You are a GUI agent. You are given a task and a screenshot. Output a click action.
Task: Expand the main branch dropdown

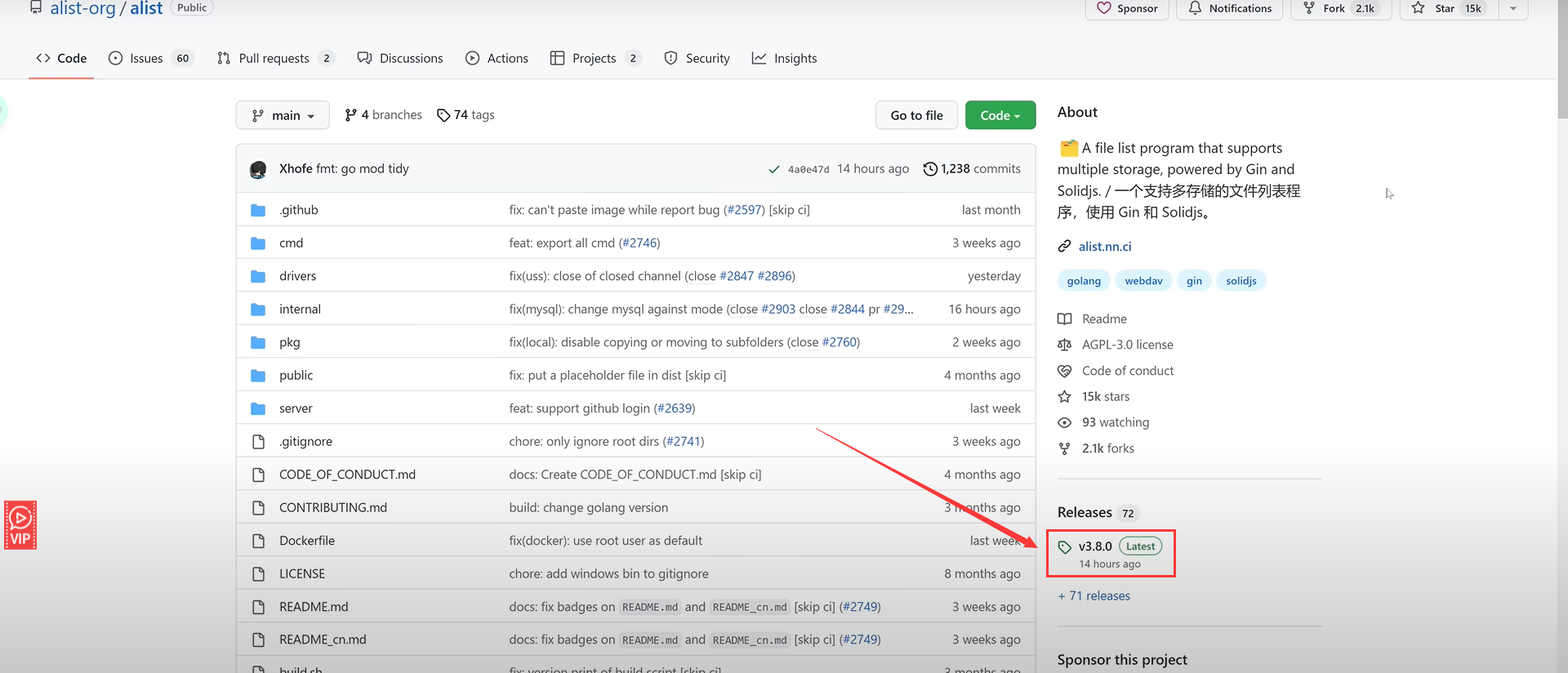coord(283,115)
